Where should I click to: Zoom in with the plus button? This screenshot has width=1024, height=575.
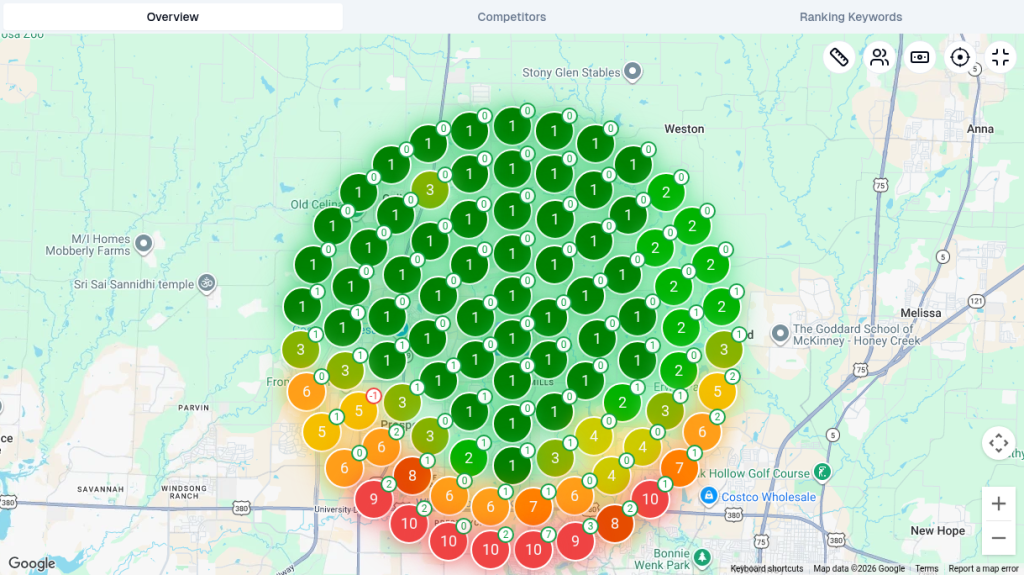[x=999, y=504]
